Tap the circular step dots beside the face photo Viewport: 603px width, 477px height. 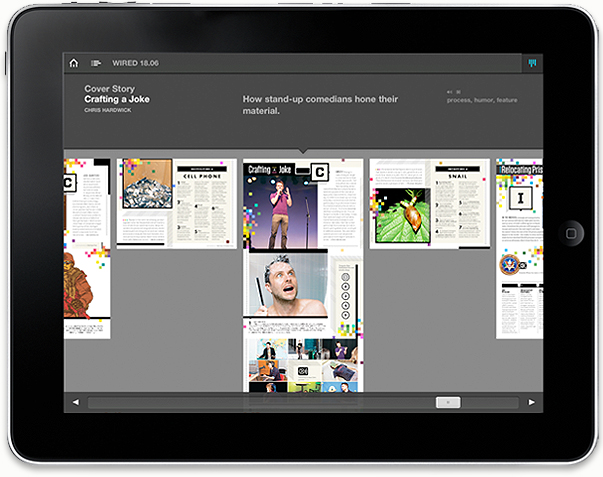[345, 295]
